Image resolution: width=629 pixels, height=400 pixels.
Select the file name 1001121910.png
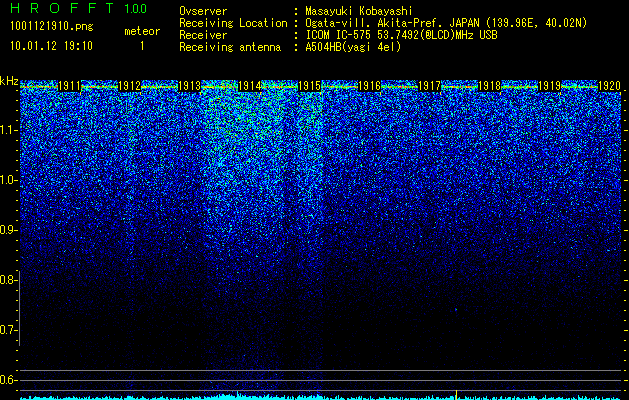52,27
